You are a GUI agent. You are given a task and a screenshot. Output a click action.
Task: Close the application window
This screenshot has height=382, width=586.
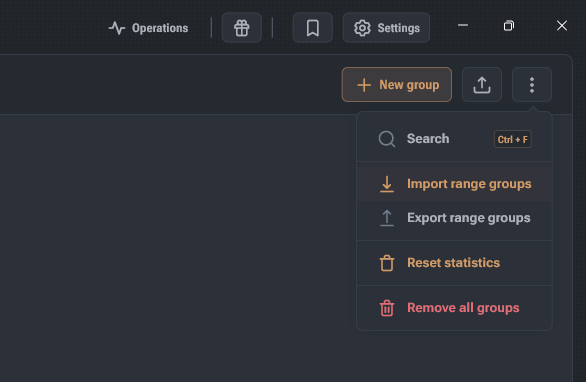point(562,26)
